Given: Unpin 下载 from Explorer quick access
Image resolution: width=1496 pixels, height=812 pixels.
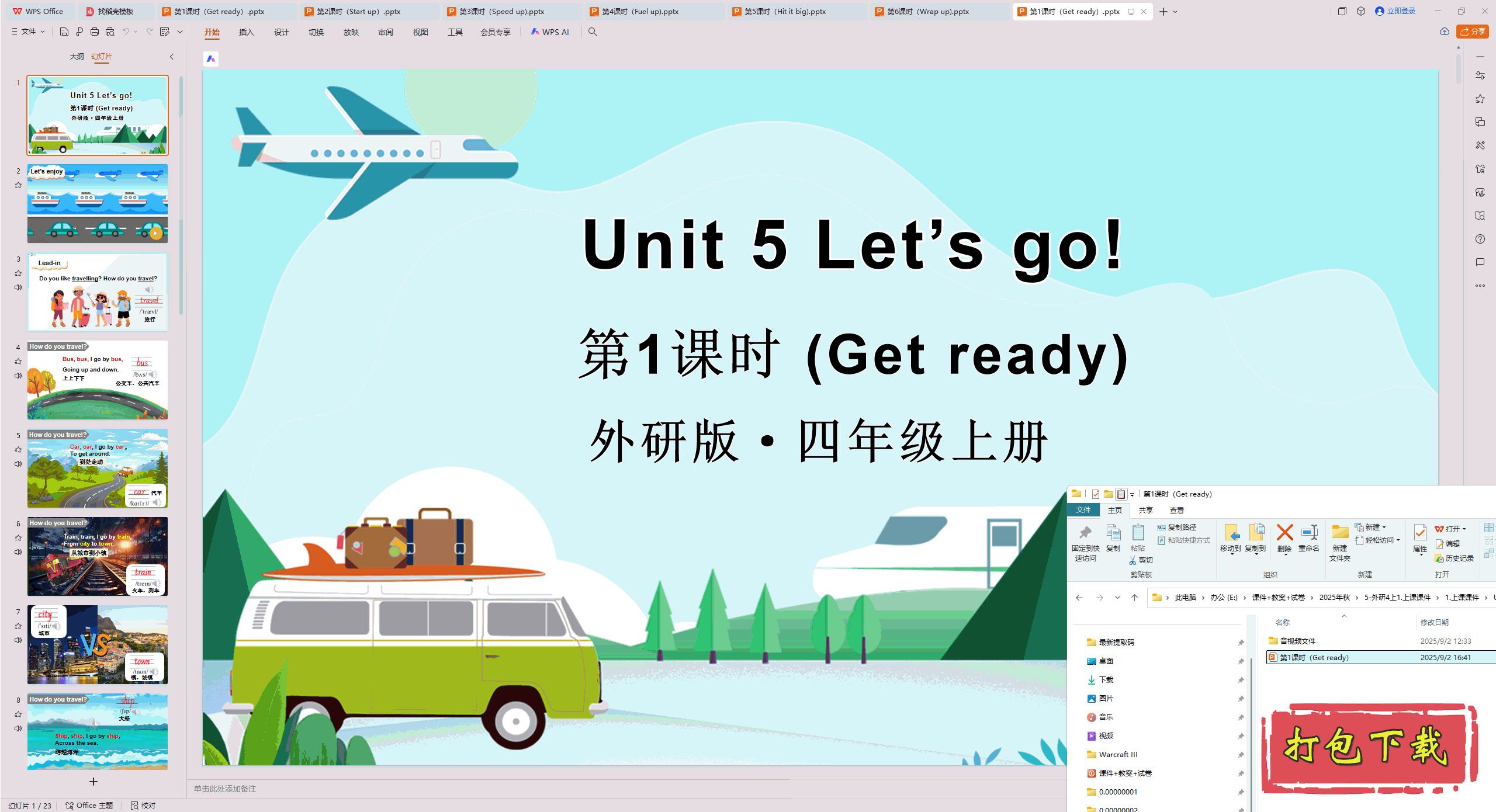Looking at the screenshot, I should click(x=1240, y=679).
